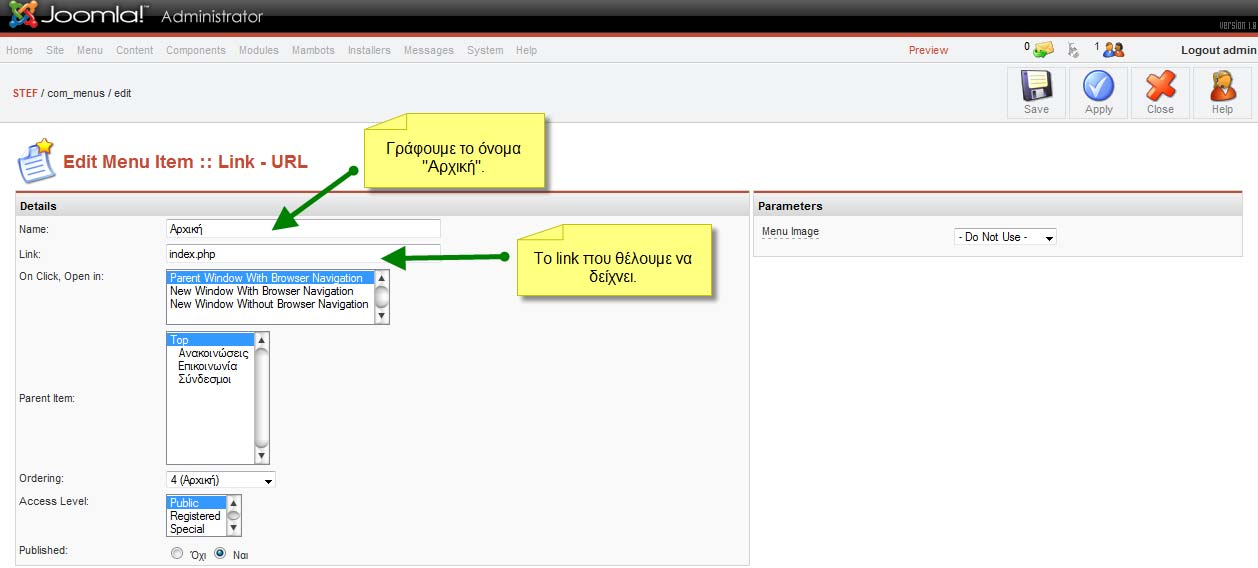Select the Όχι published radio button
Screen dimensions: 1258x568
[x=177, y=553]
